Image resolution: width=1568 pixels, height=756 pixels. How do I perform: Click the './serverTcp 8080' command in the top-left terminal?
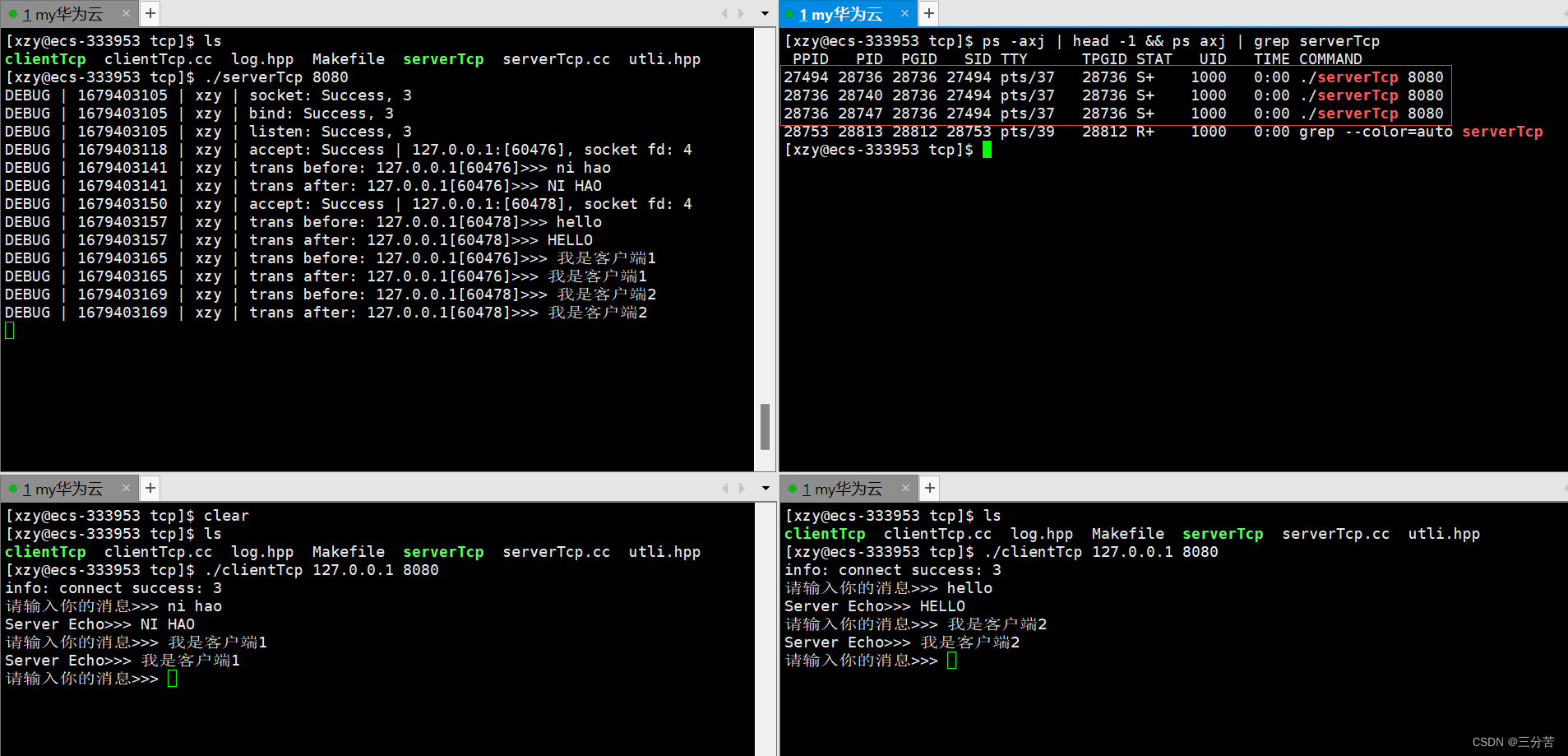(276, 77)
